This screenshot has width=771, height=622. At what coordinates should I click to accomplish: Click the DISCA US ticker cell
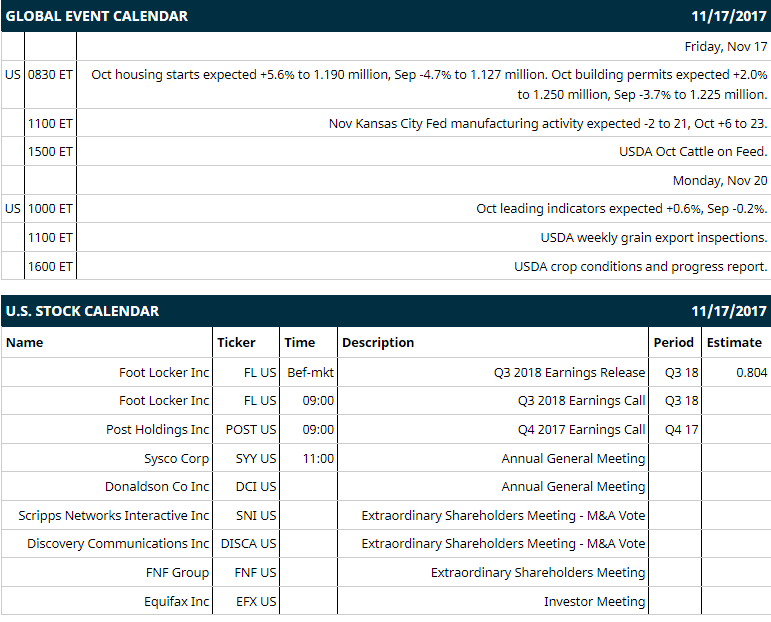(x=248, y=544)
